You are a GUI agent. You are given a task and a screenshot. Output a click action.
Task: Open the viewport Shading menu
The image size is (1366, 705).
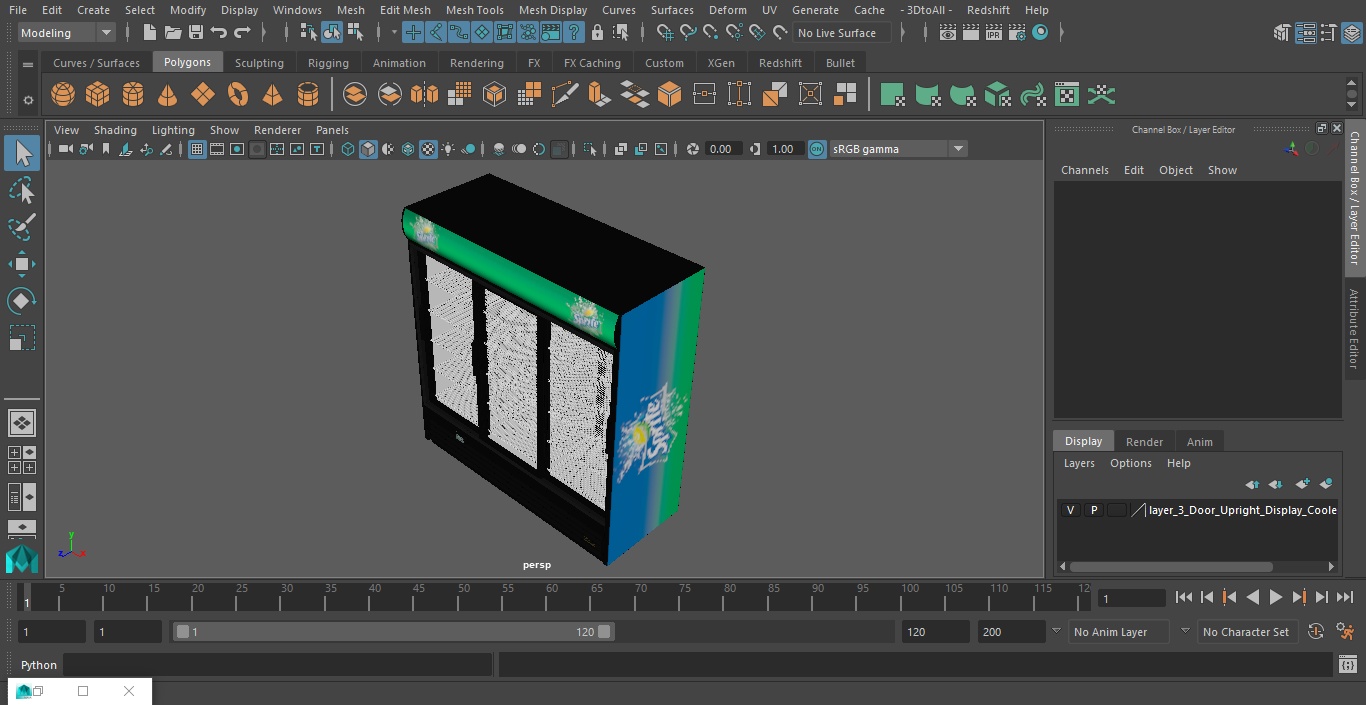[115, 130]
